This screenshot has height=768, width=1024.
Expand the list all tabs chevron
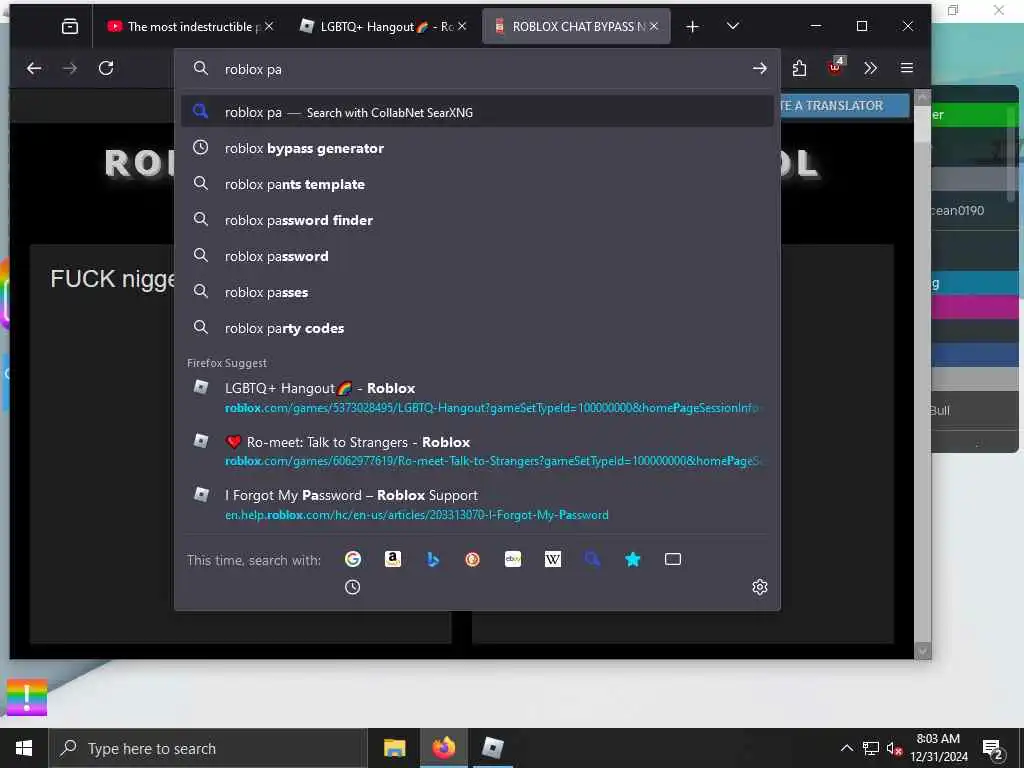pyautogui.click(x=733, y=26)
